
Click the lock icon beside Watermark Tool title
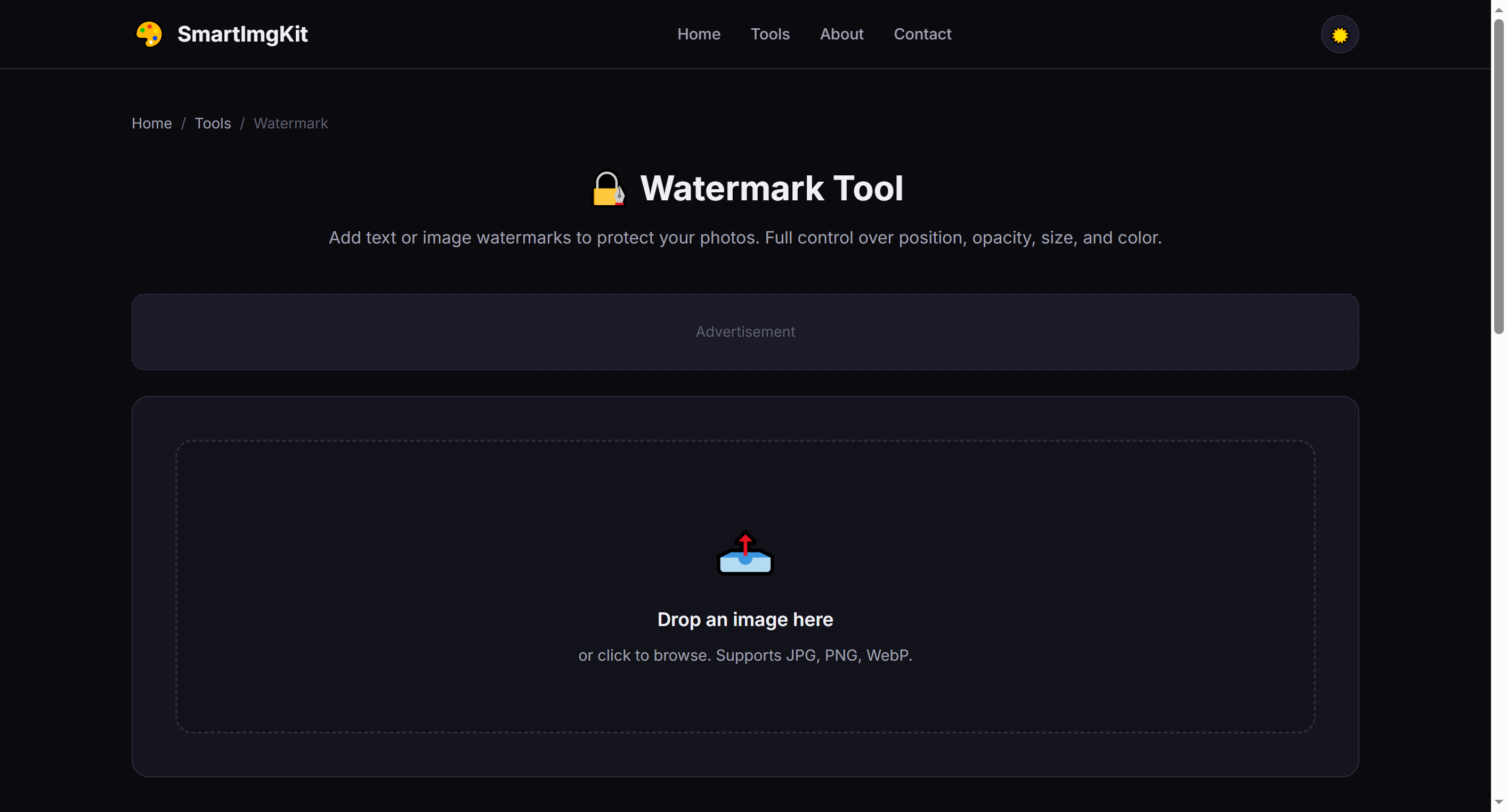609,189
